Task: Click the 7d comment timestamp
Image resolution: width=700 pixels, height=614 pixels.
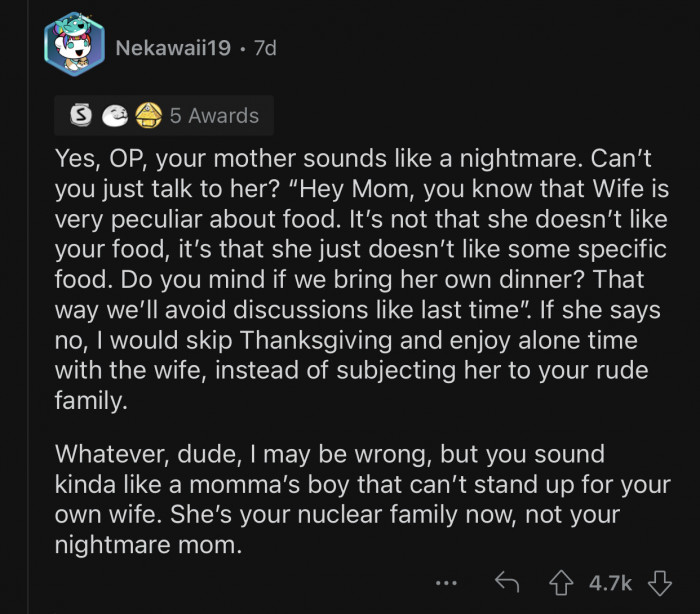Action: click(263, 47)
